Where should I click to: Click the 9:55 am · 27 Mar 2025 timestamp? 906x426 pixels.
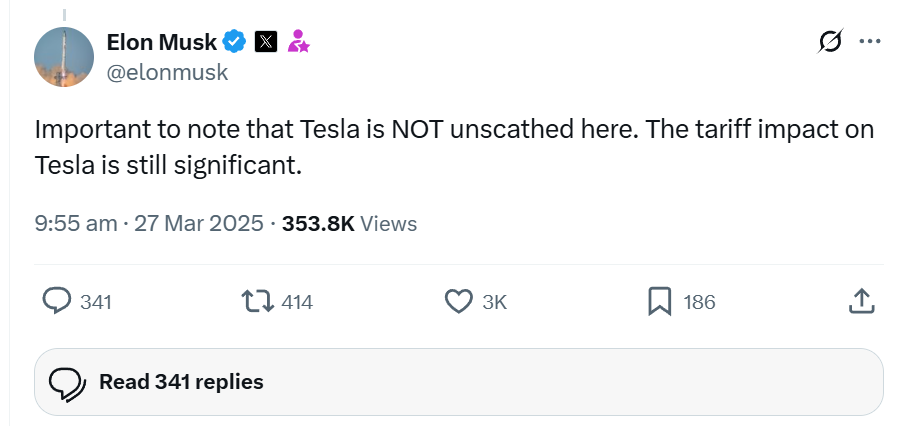[149, 224]
